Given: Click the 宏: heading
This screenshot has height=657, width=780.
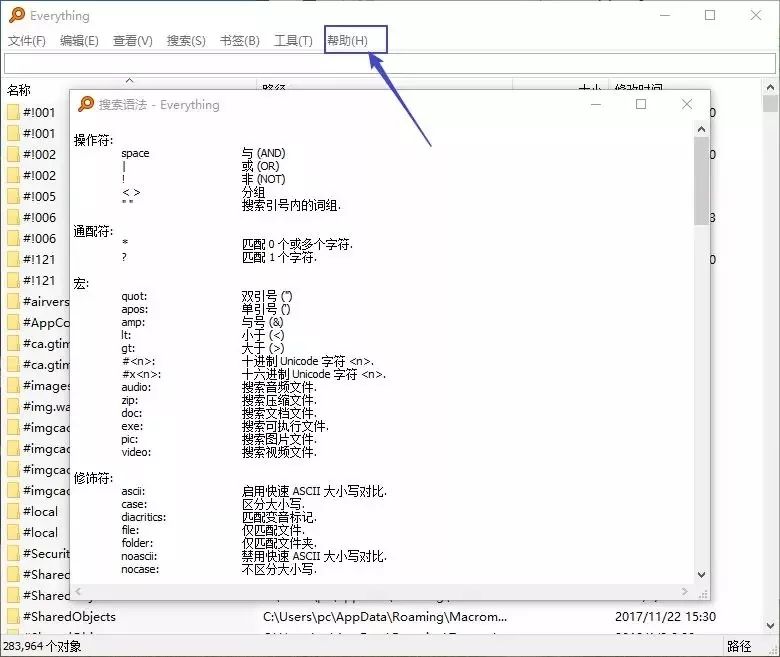Looking at the screenshot, I should click(81, 283).
